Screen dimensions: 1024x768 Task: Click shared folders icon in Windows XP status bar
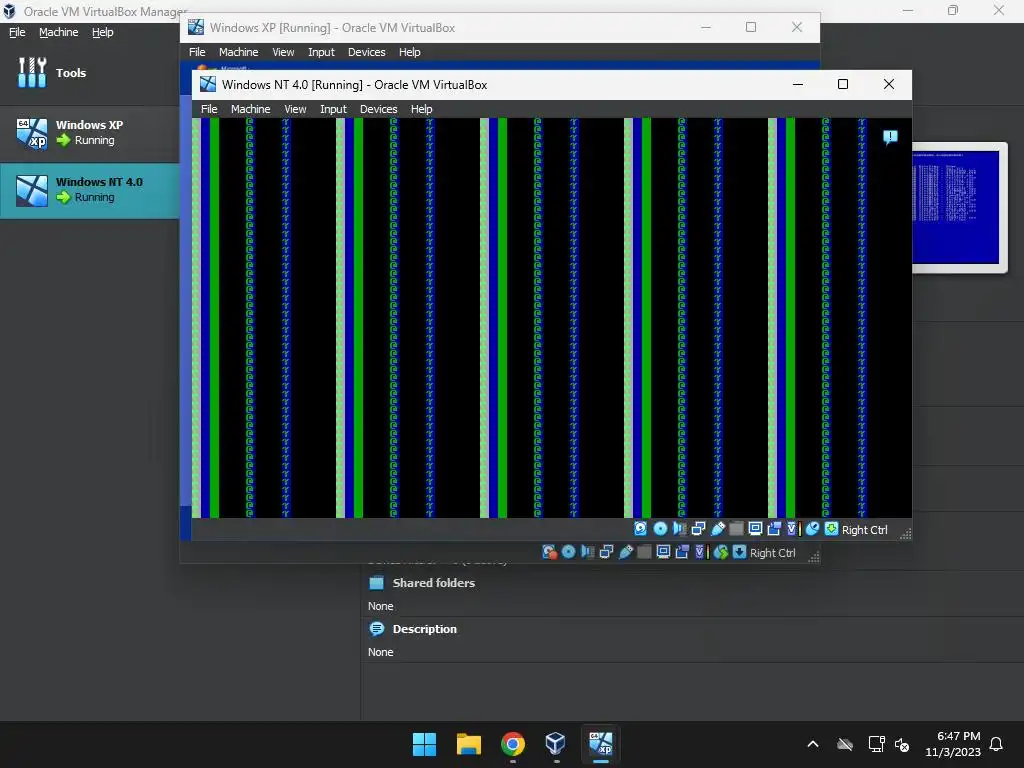[644, 552]
